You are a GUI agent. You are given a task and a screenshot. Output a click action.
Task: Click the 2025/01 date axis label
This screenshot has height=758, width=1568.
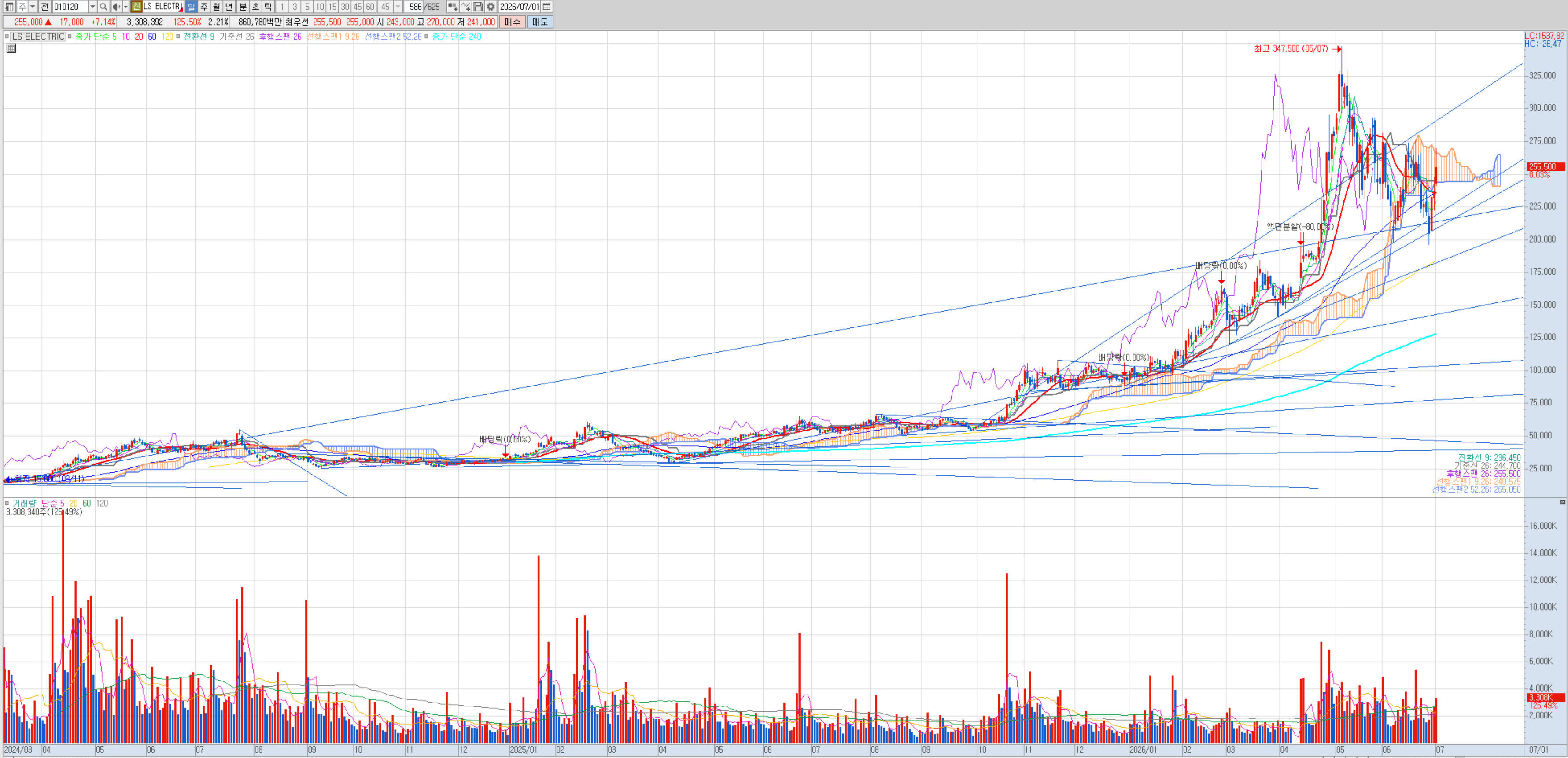click(524, 750)
